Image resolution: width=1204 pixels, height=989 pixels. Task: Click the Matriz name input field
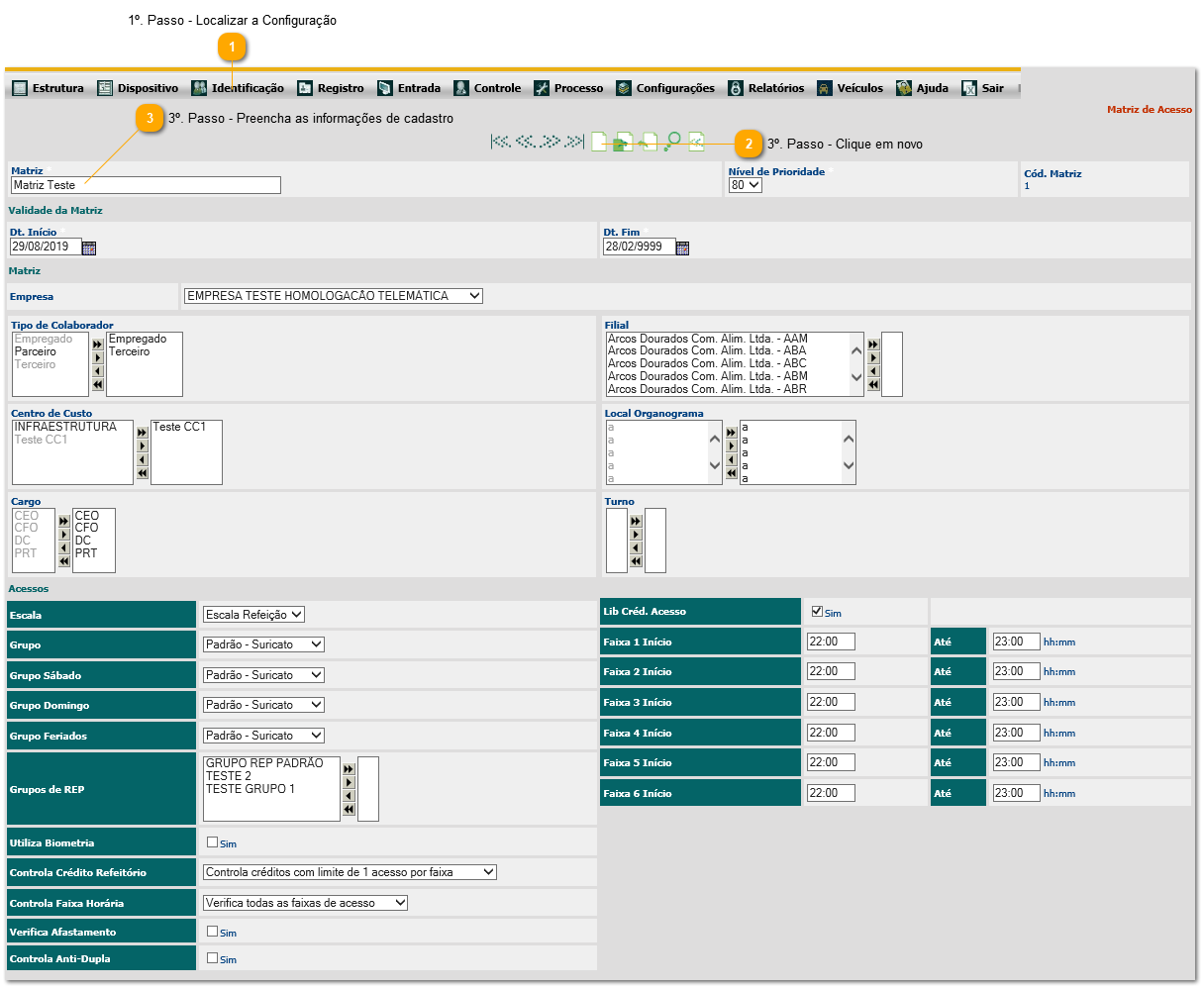pos(146,185)
